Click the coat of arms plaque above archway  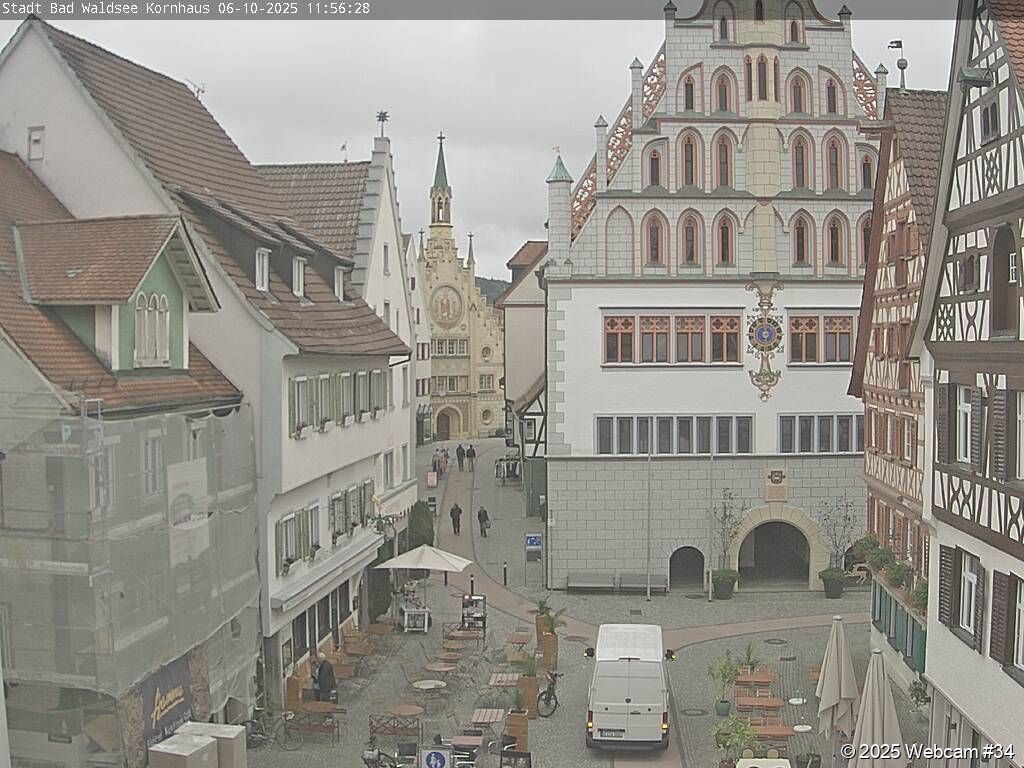pyautogui.click(x=776, y=485)
